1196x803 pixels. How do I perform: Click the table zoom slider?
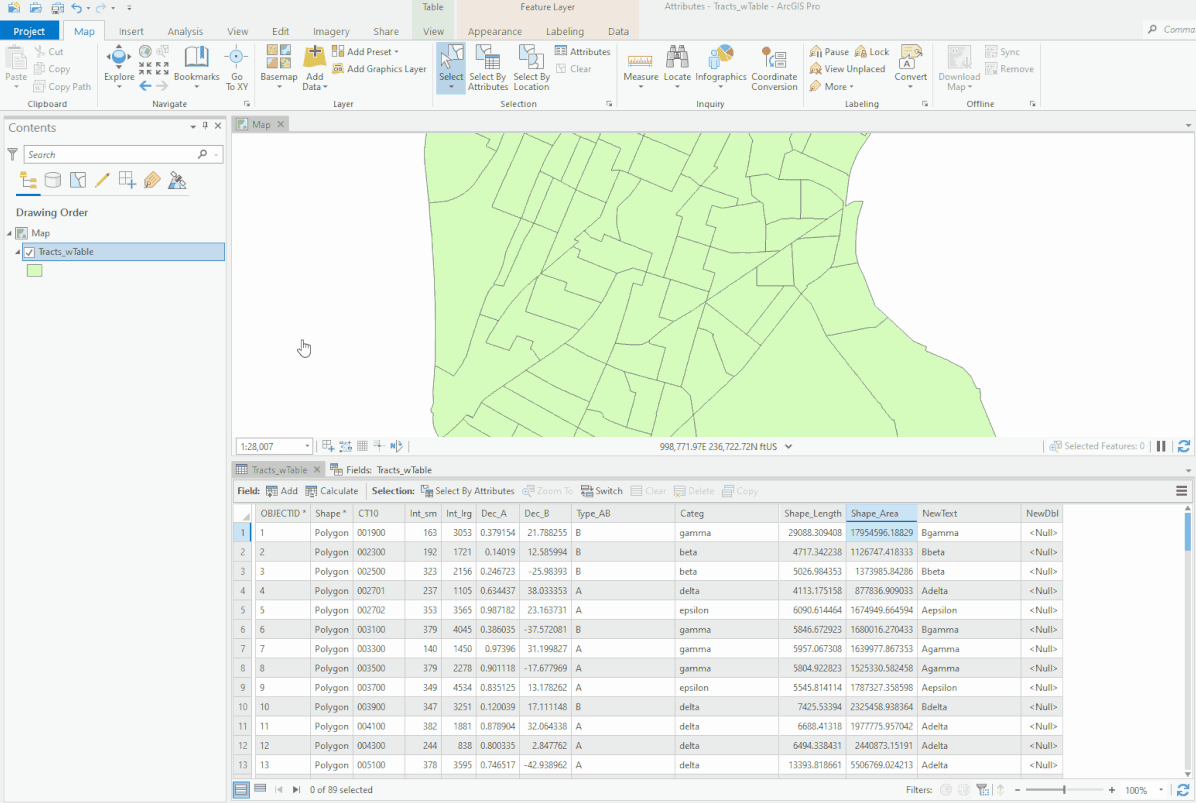pyautogui.click(x=1064, y=790)
